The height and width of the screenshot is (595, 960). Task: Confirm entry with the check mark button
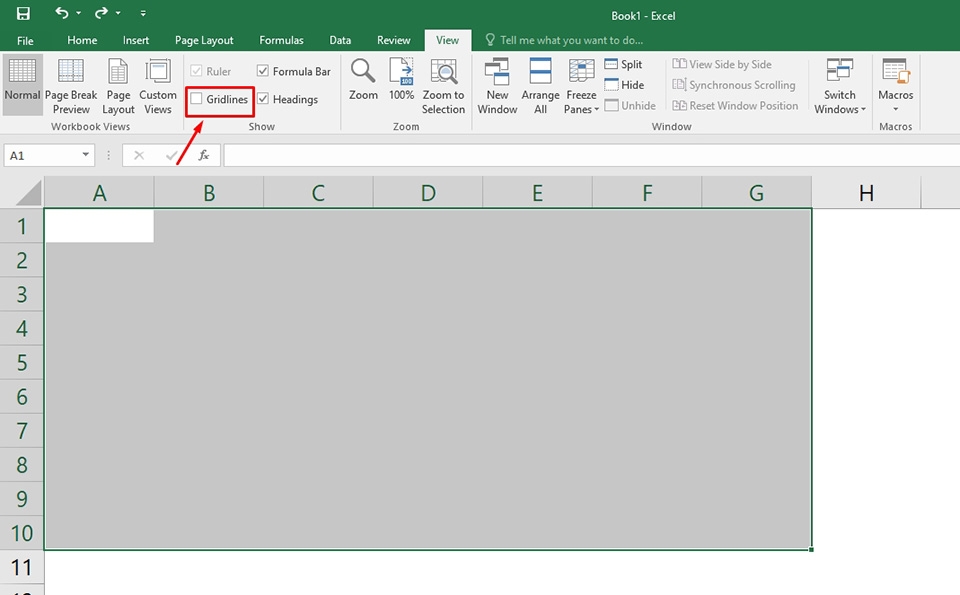click(x=171, y=155)
